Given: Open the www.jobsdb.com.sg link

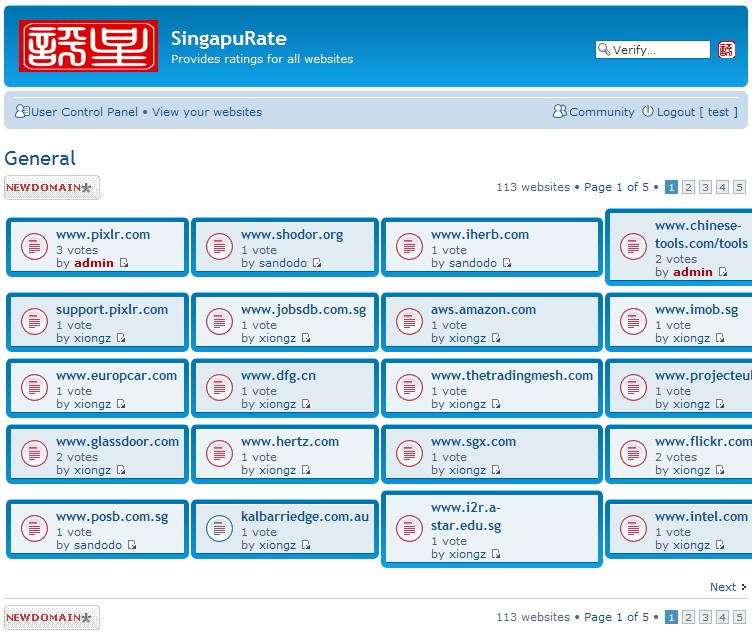Looking at the screenshot, I should click(x=304, y=310).
